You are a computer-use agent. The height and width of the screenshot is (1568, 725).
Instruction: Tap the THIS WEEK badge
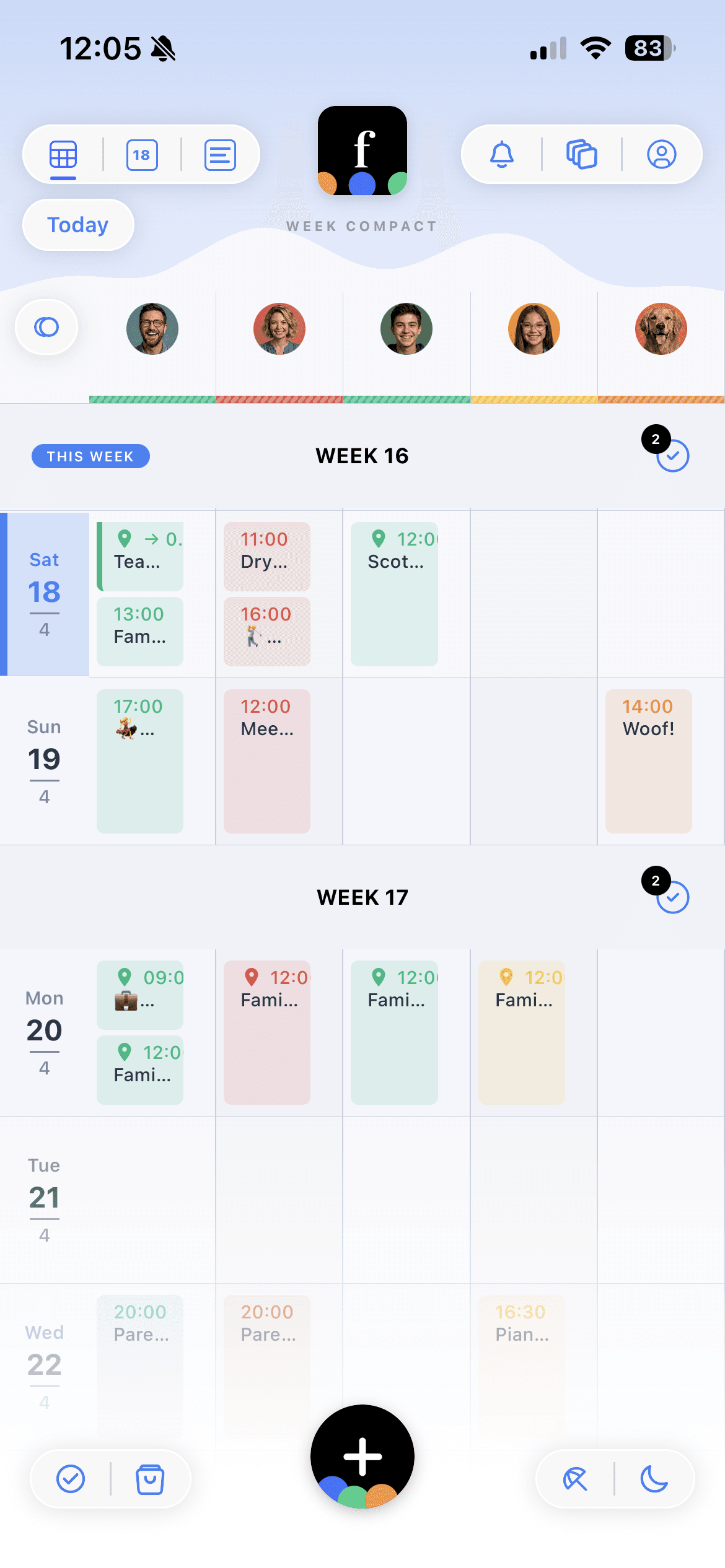(x=90, y=456)
